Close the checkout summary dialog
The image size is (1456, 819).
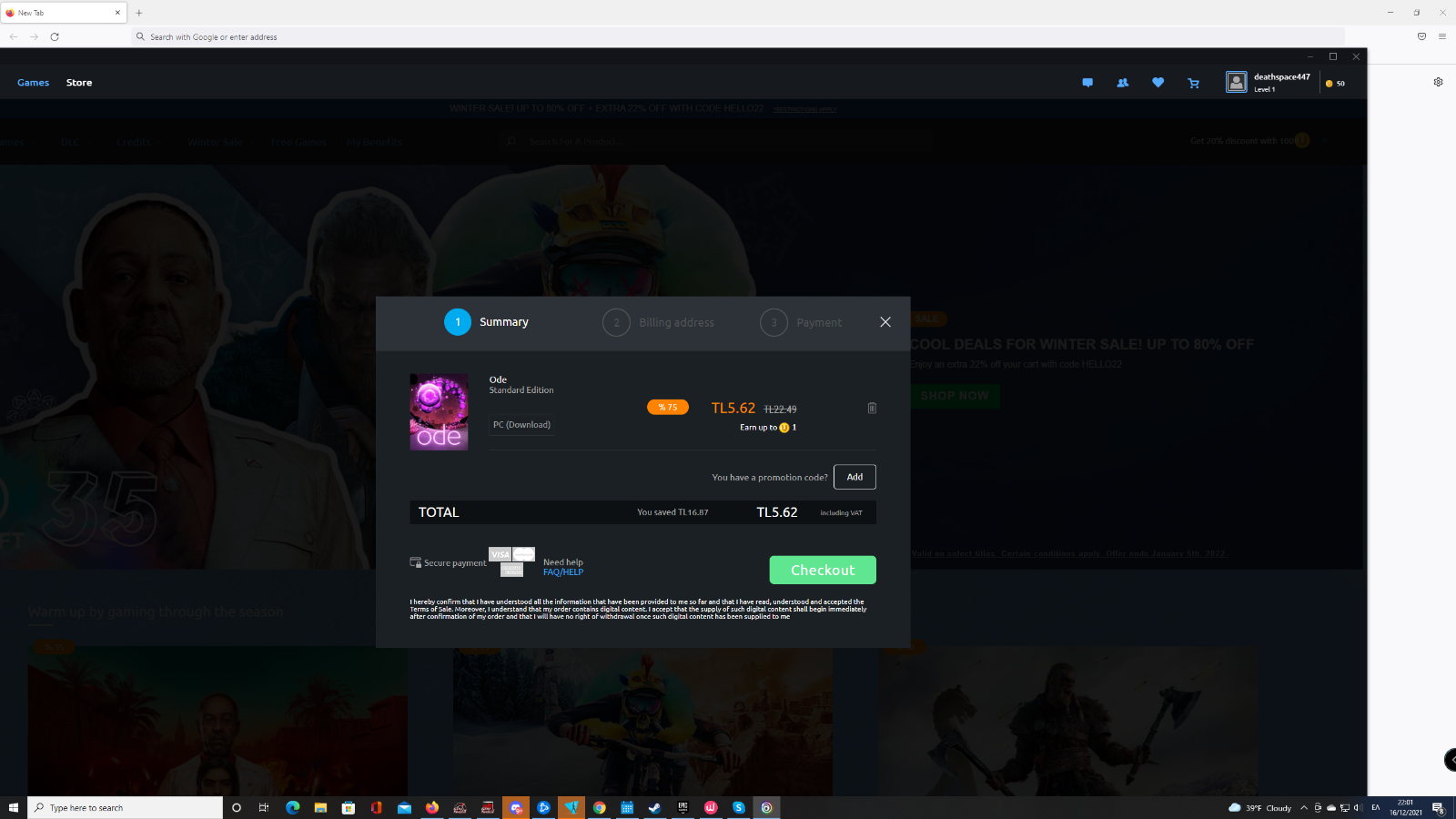pyautogui.click(x=885, y=322)
